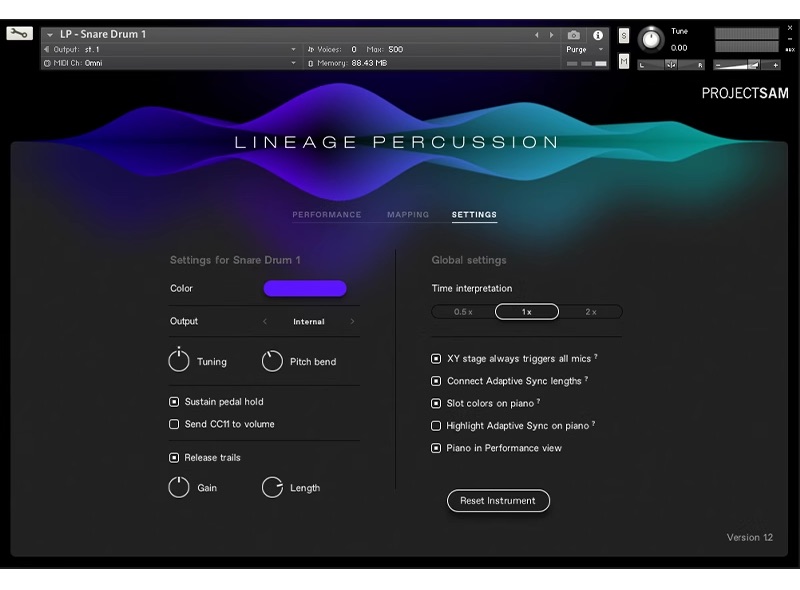Go to previous instrument with left arrow
The image size is (800, 590).
point(536,35)
